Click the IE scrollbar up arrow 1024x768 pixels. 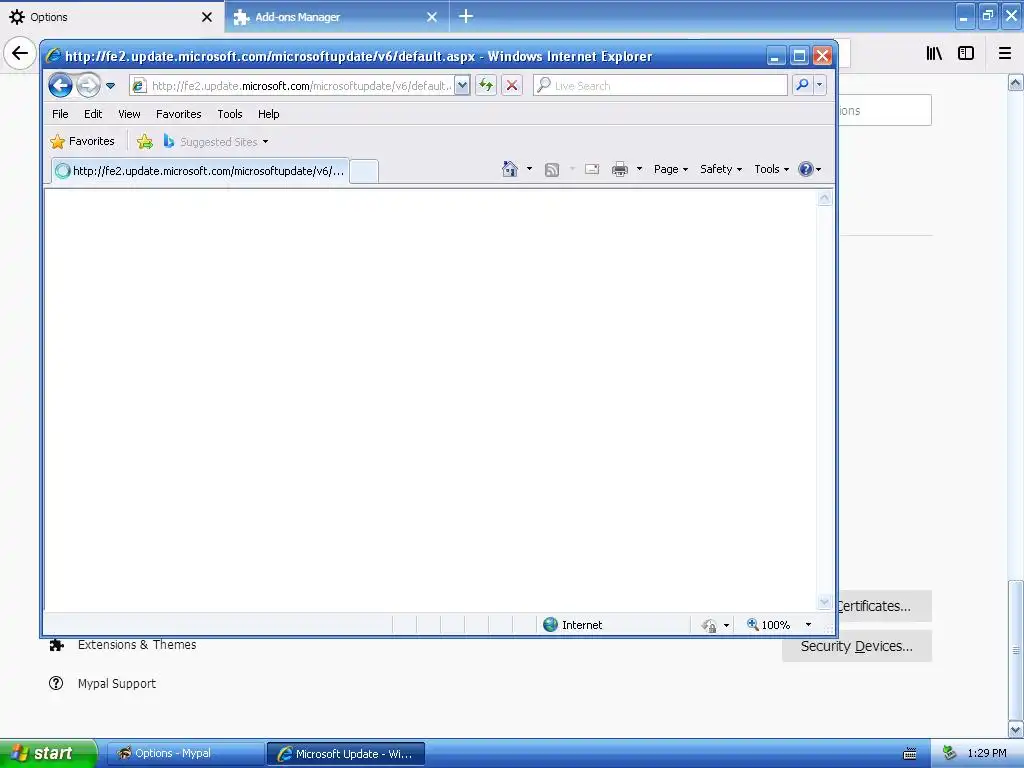point(825,198)
